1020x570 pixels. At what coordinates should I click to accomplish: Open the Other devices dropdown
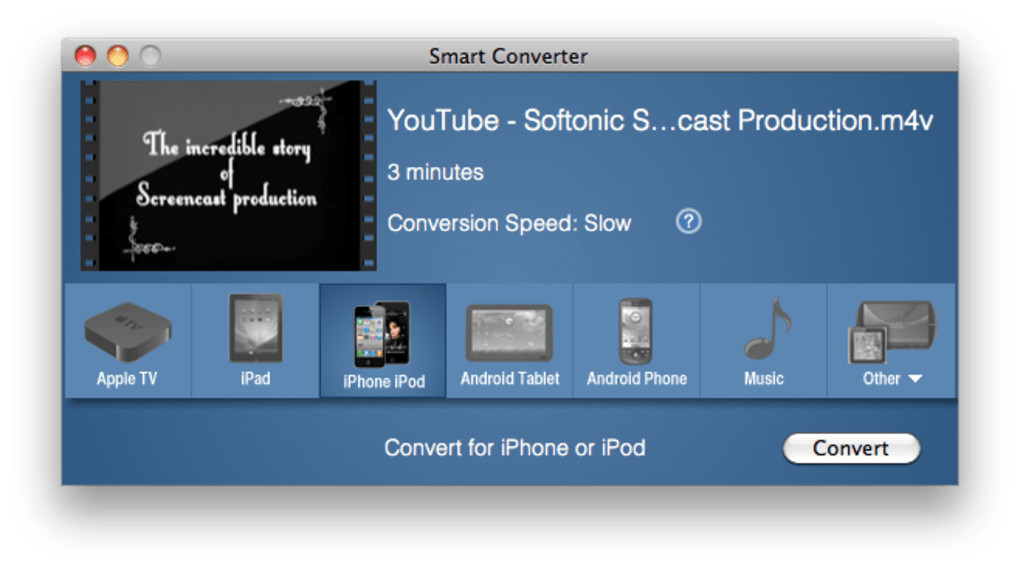(891, 341)
